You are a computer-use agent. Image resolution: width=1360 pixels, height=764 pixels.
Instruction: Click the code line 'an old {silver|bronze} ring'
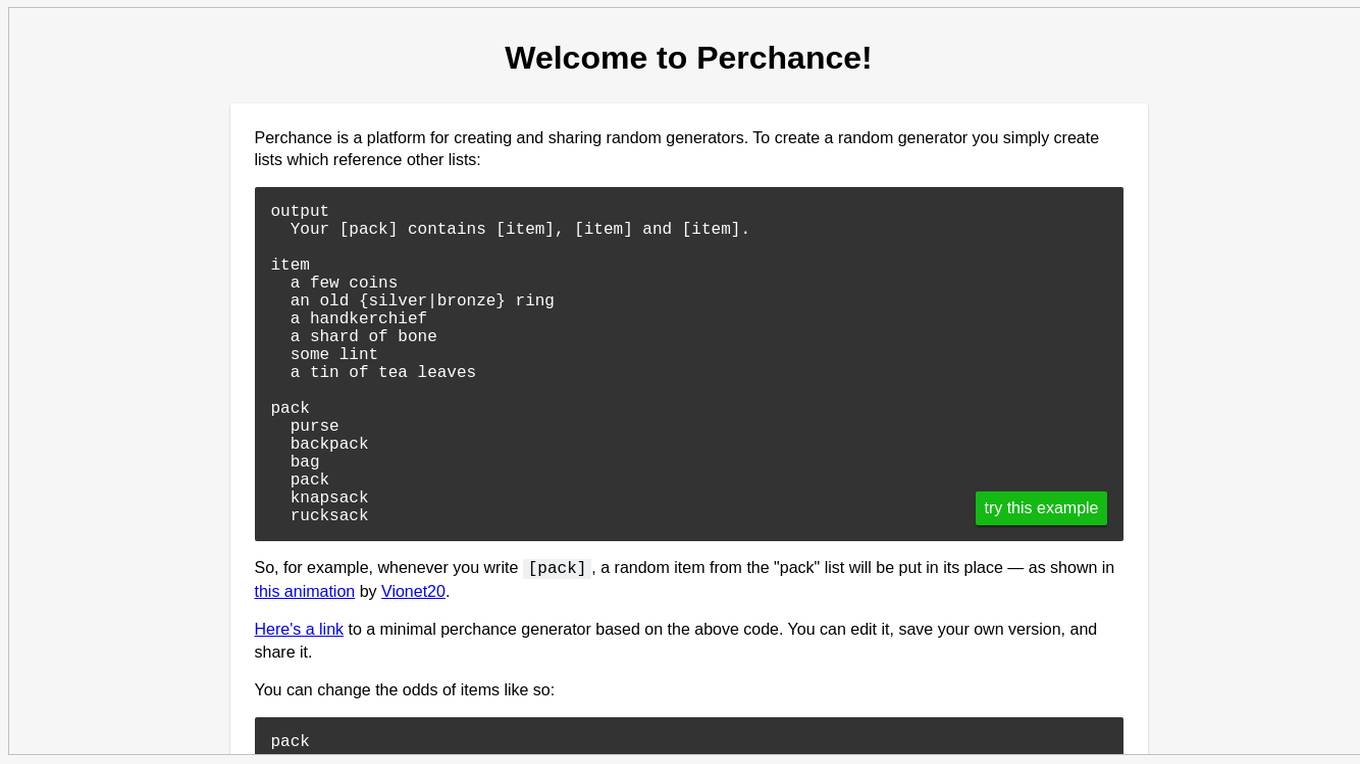[422, 301]
